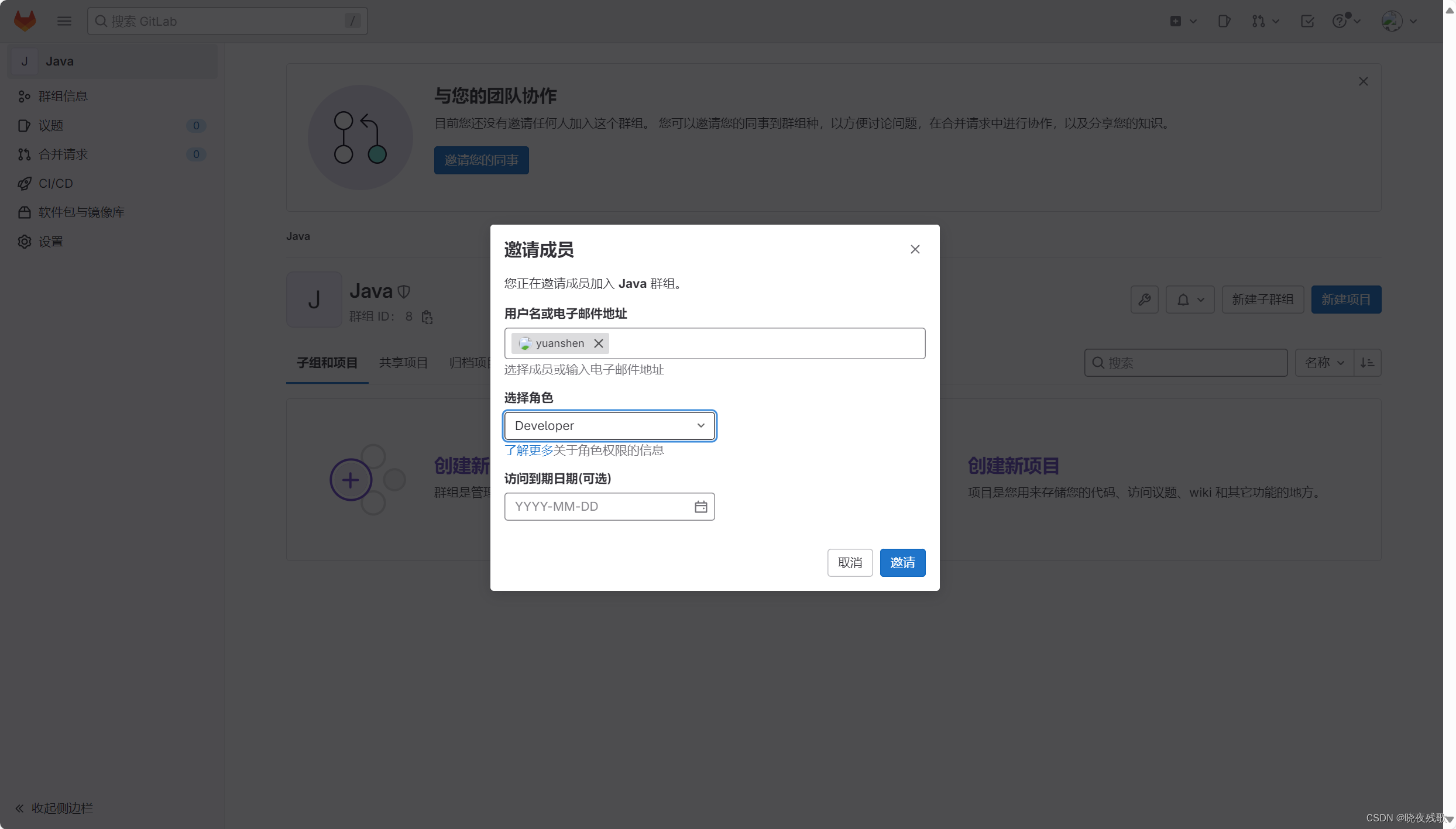Open the notification bell dropdown
Viewport: 1456px width, 829px height.
pos(1190,300)
